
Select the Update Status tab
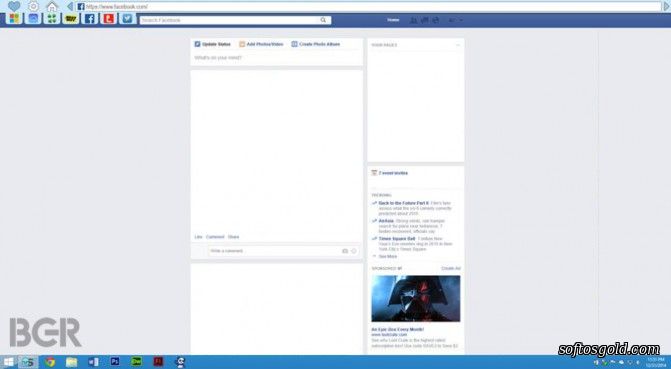213,44
